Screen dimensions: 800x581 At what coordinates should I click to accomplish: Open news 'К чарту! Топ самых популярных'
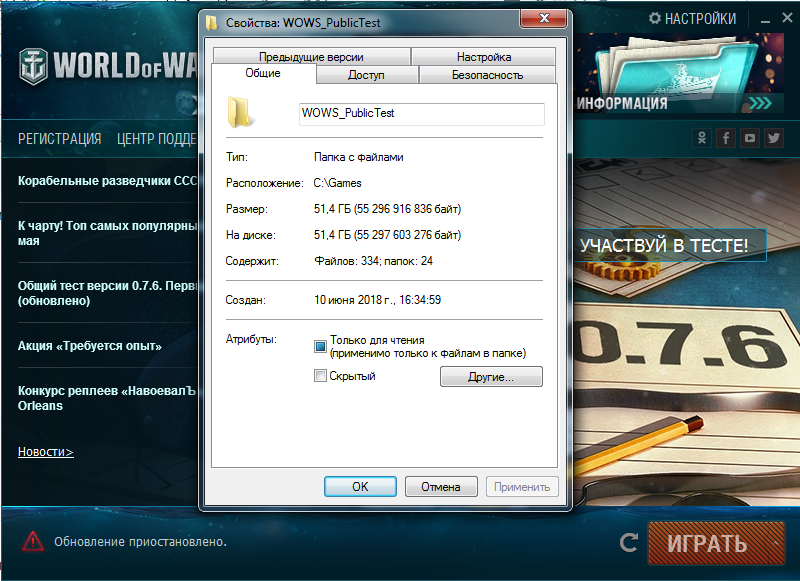pyautogui.click(x=107, y=233)
